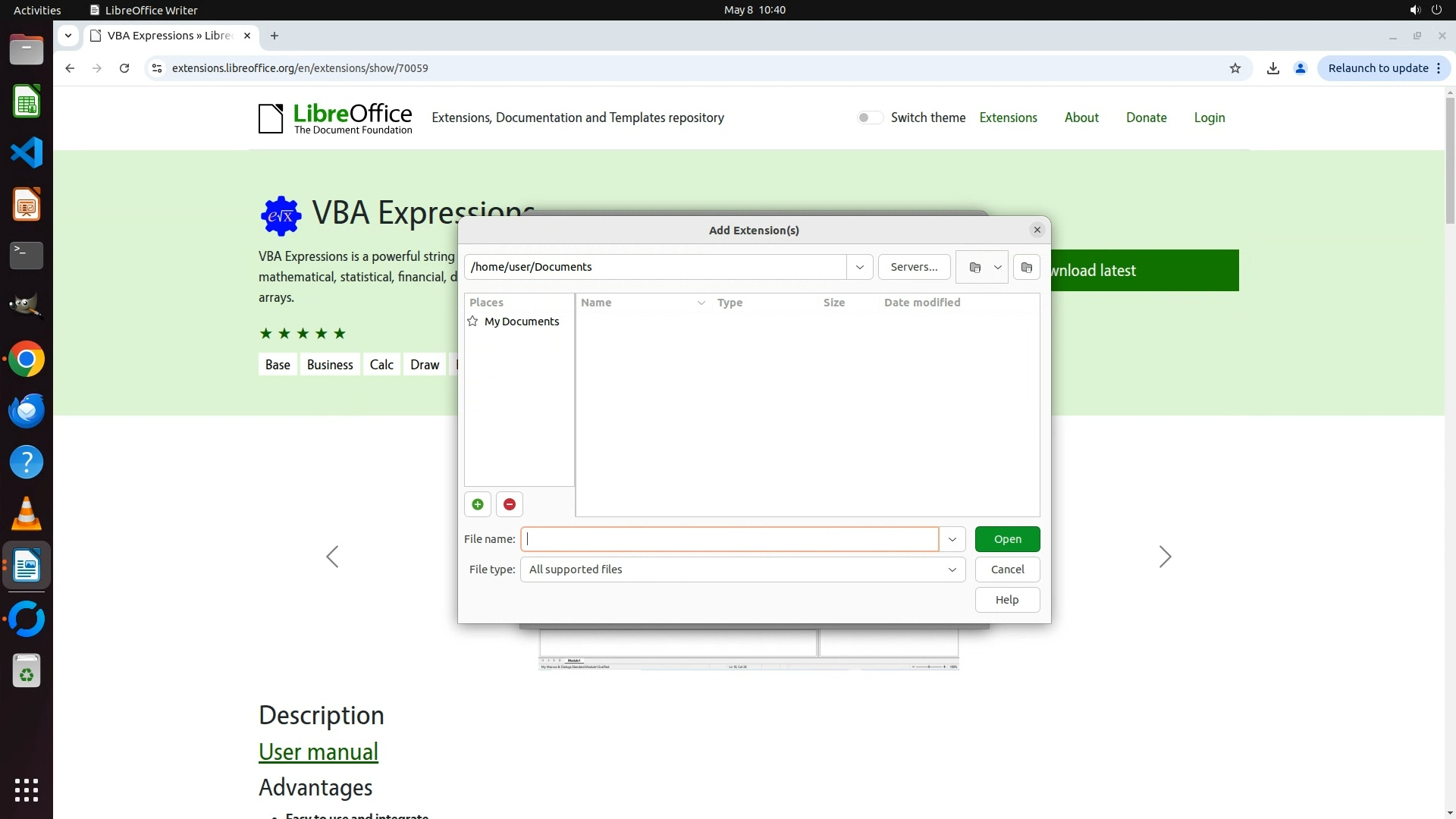Screen dimensions: 1456x819
Task: Launch VLC from the dock
Action: pyautogui.click(x=27, y=513)
